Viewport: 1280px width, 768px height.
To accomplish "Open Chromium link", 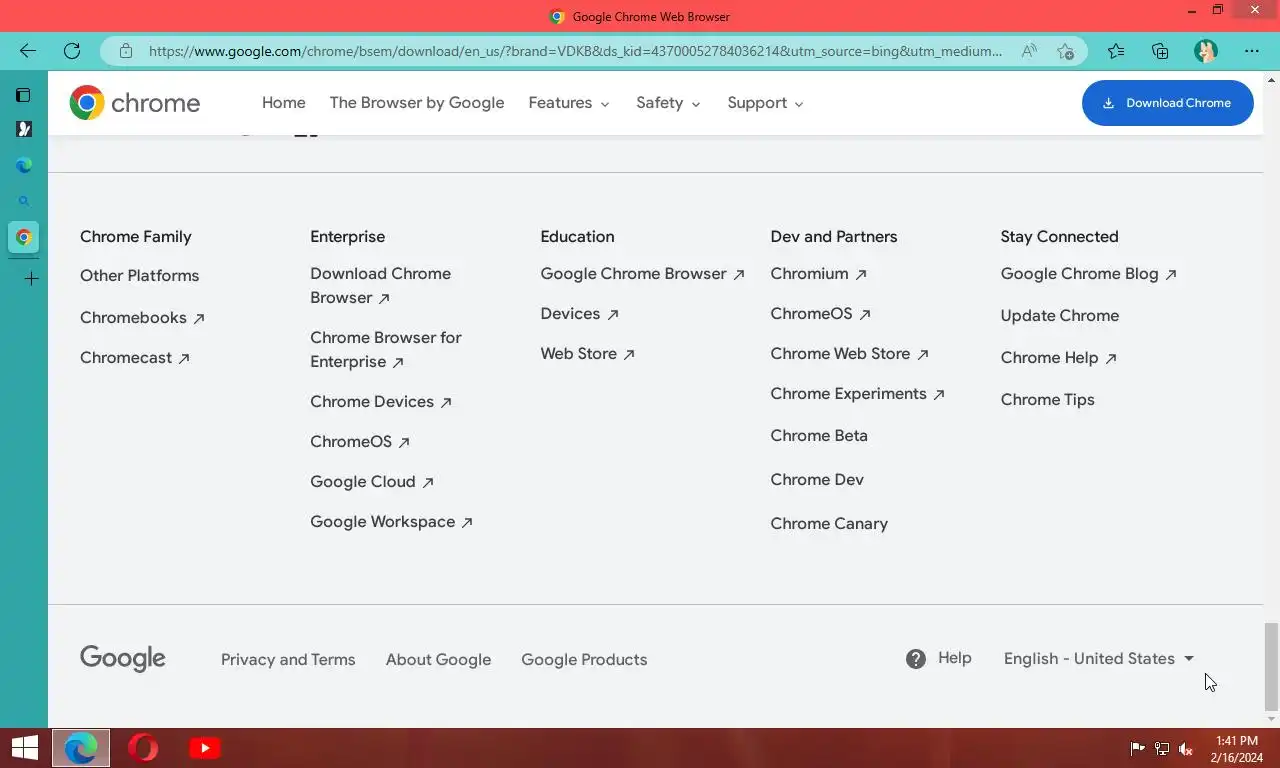I will tap(818, 274).
